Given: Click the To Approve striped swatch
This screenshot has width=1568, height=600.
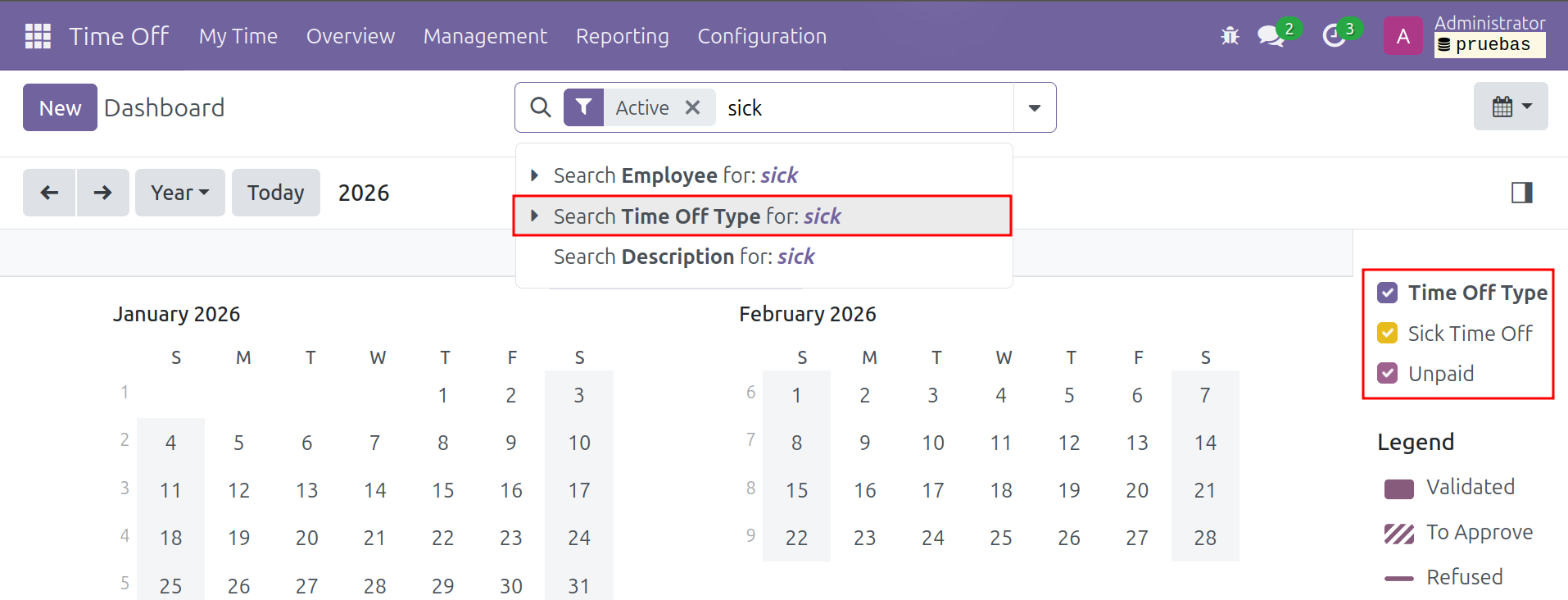Looking at the screenshot, I should point(1398,534).
